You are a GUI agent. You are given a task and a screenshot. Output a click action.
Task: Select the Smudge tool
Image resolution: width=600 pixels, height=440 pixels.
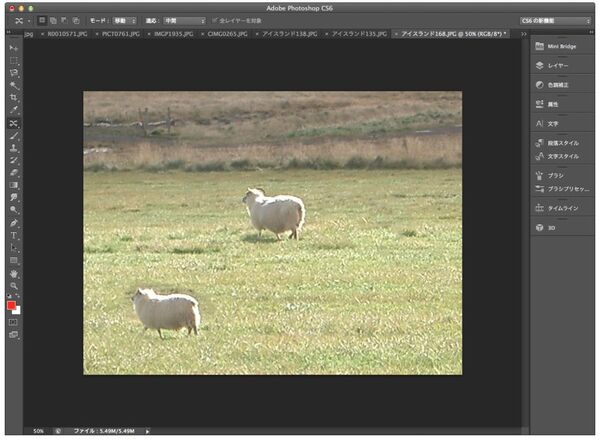(x=13, y=197)
